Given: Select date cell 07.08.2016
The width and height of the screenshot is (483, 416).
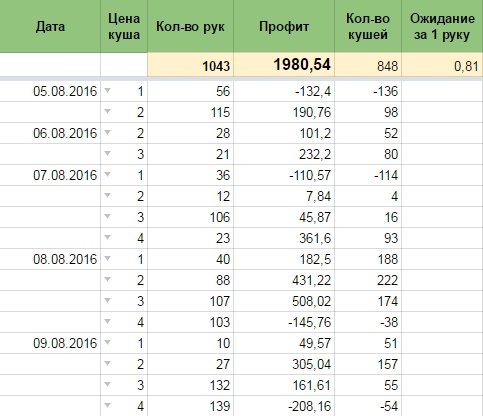Looking at the screenshot, I should click(50, 175).
